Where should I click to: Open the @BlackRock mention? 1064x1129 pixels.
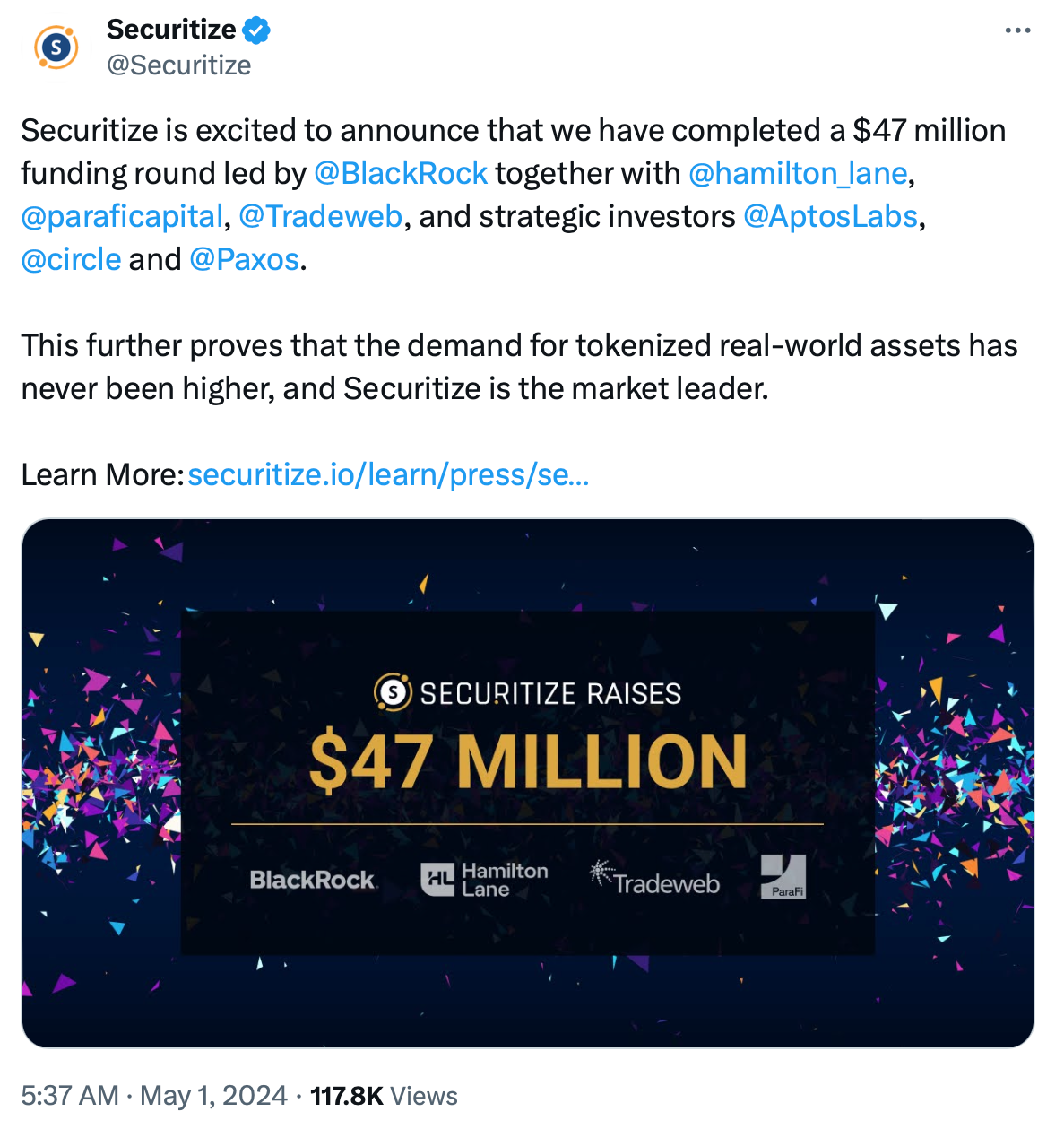tap(400, 173)
